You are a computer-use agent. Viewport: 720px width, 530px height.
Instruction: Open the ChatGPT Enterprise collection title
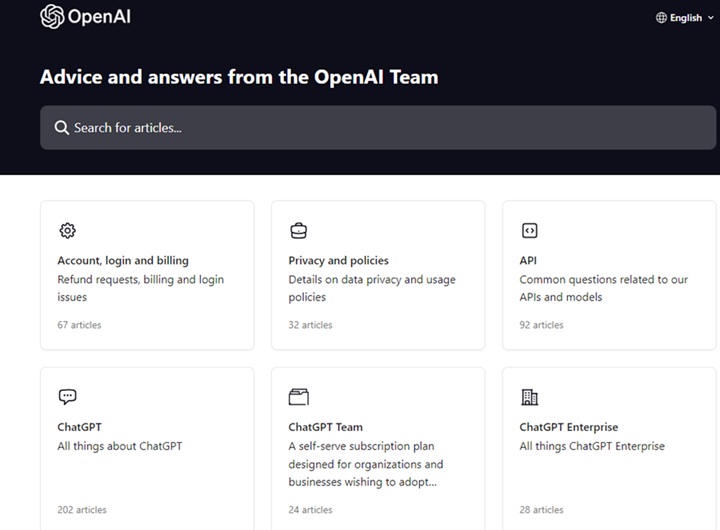click(568, 427)
